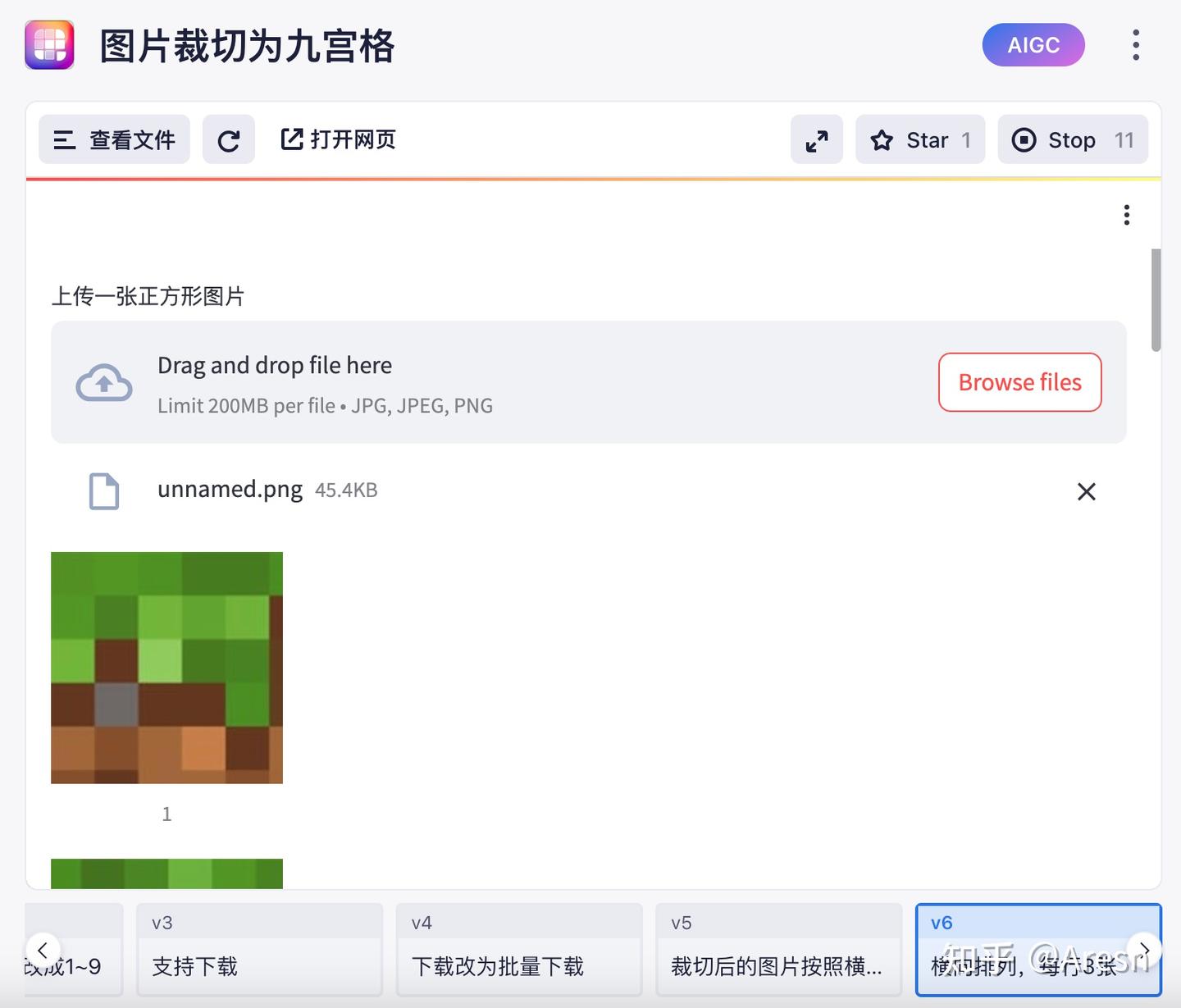Click the 打开网页 external link icon
This screenshot has height=1008, width=1181.
pyautogui.click(x=292, y=139)
